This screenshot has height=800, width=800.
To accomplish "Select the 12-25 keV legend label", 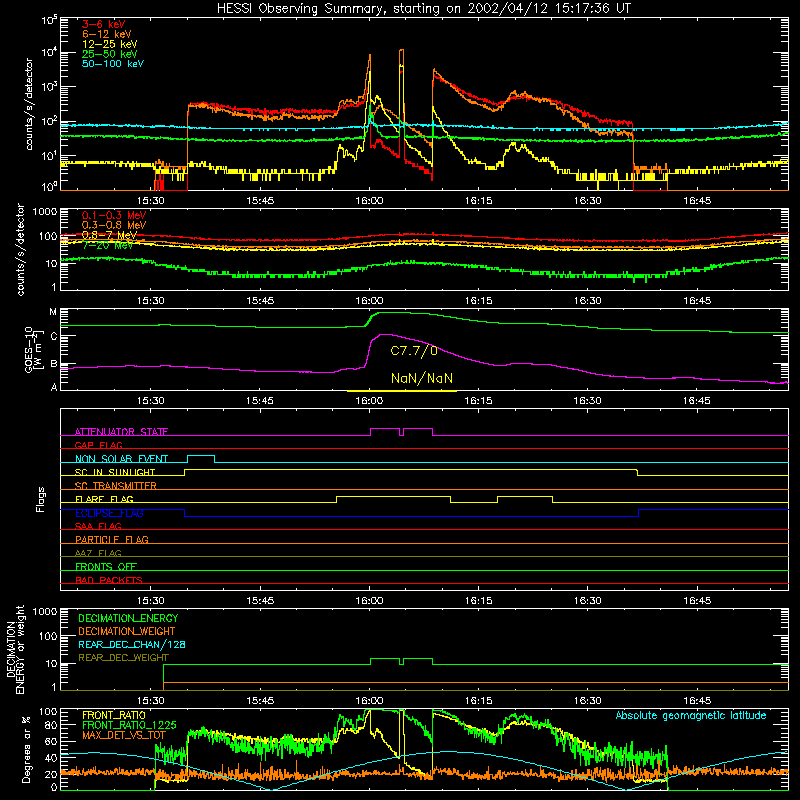I will 109,44.
